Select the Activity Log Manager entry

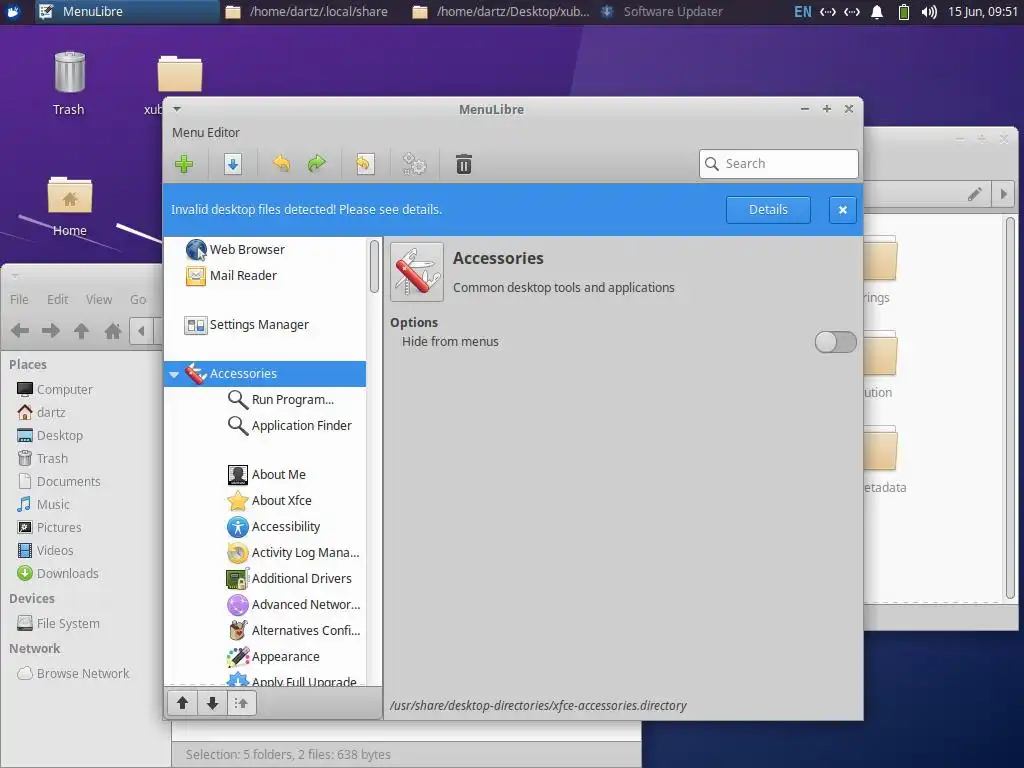pyautogui.click(x=264, y=552)
